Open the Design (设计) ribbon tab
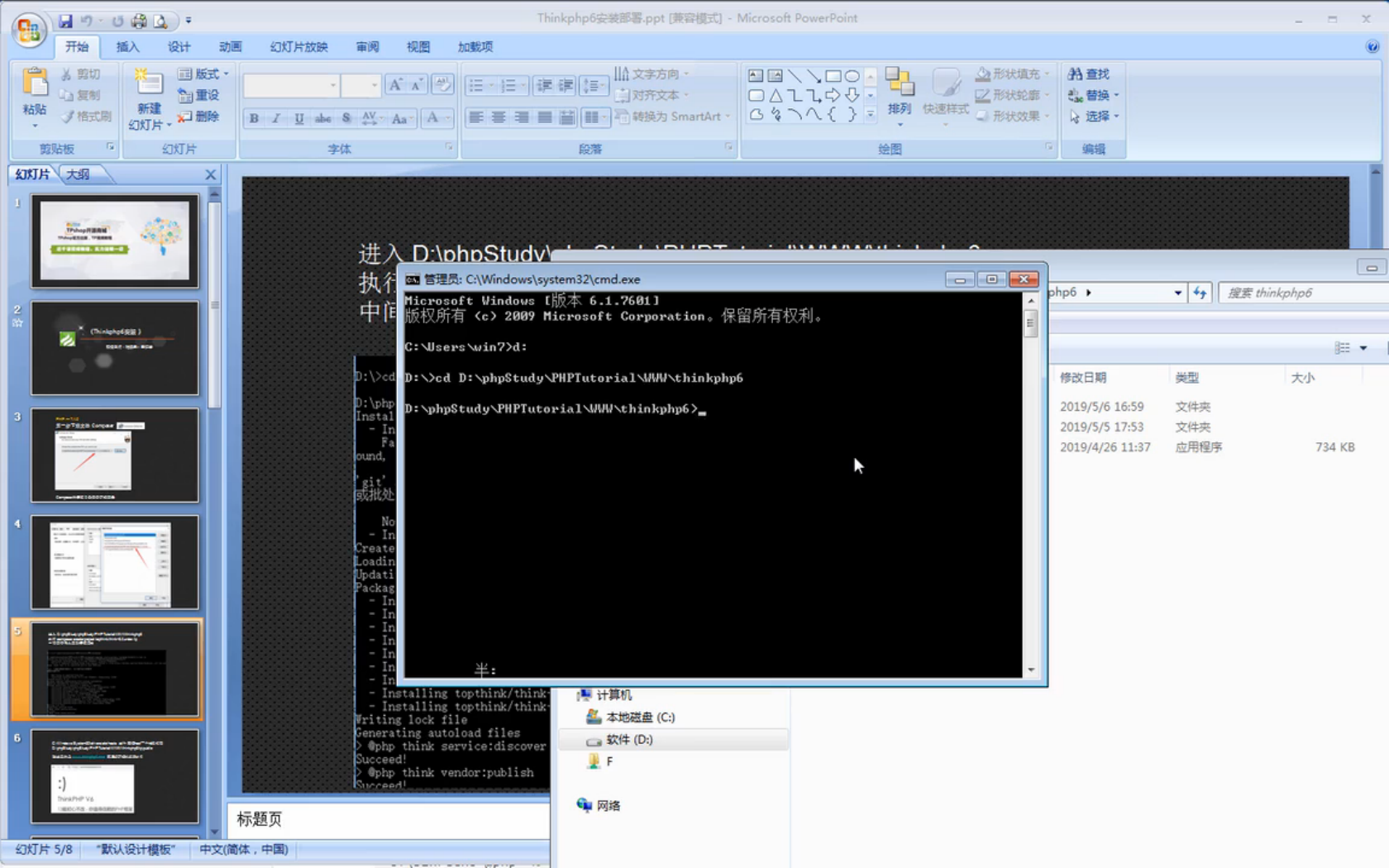This screenshot has width=1389, height=868. click(x=179, y=47)
